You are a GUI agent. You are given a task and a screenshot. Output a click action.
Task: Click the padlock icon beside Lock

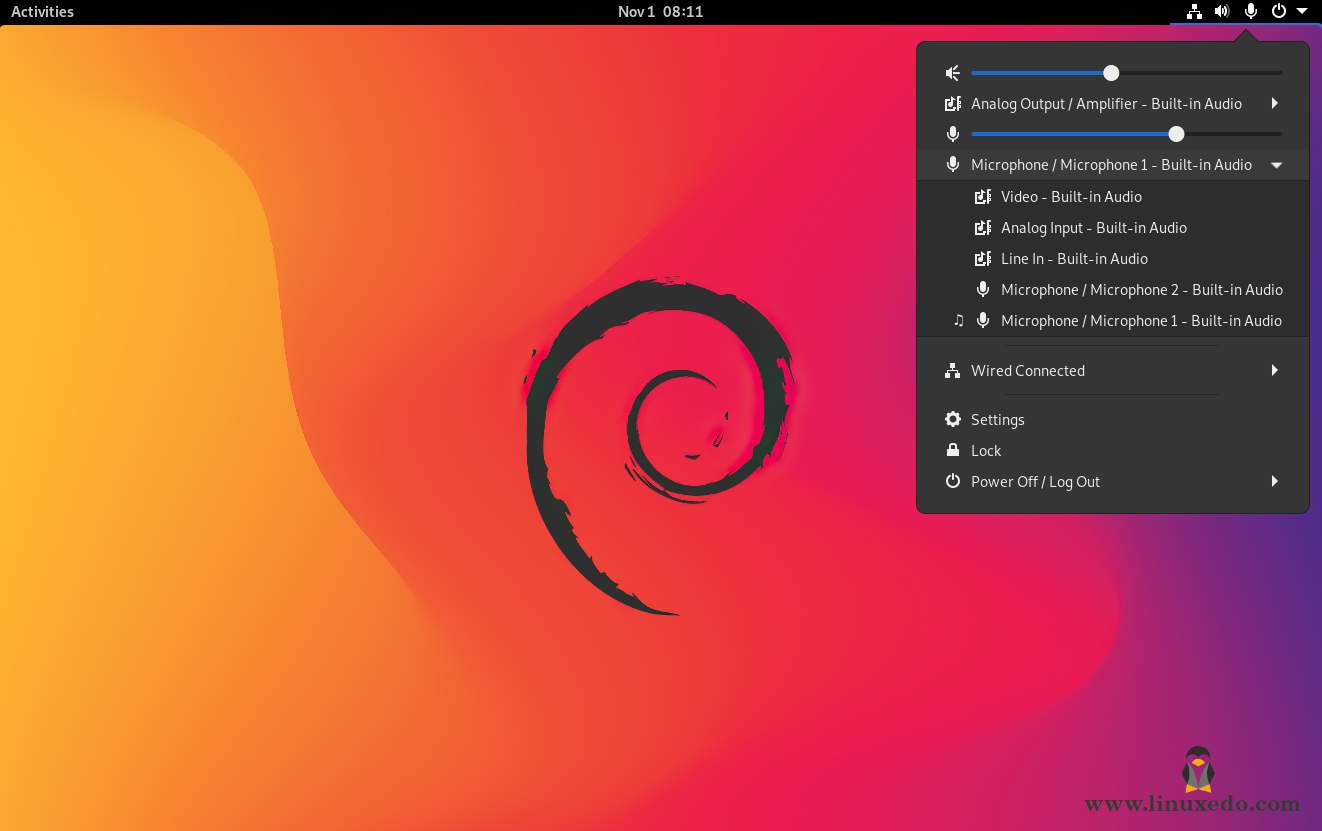[953, 450]
